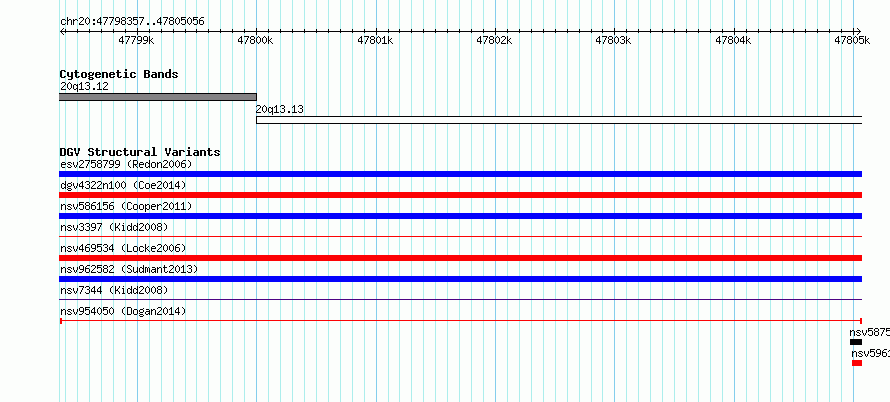Click the DGV Structural Variants track title
The height and width of the screenshot is (402, 890).
click(x=140, y=152)
